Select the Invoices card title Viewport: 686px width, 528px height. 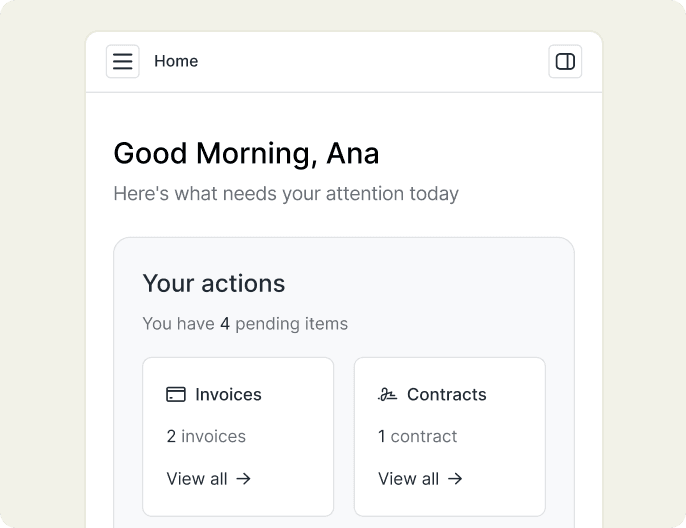pos(228,394)
